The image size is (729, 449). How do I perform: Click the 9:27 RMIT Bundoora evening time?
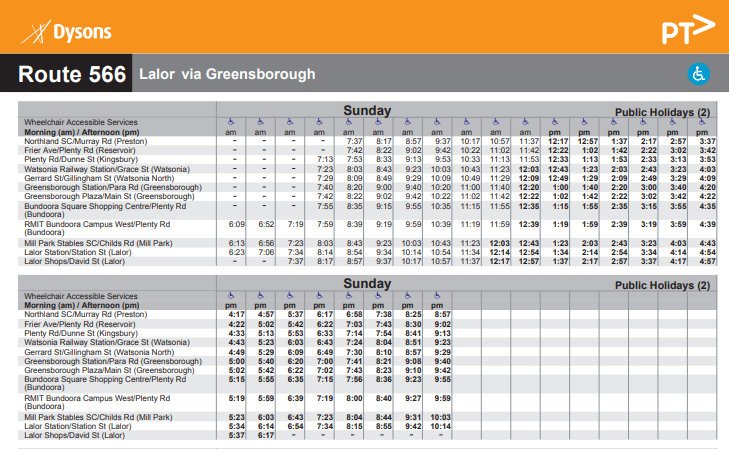[413, 398]
